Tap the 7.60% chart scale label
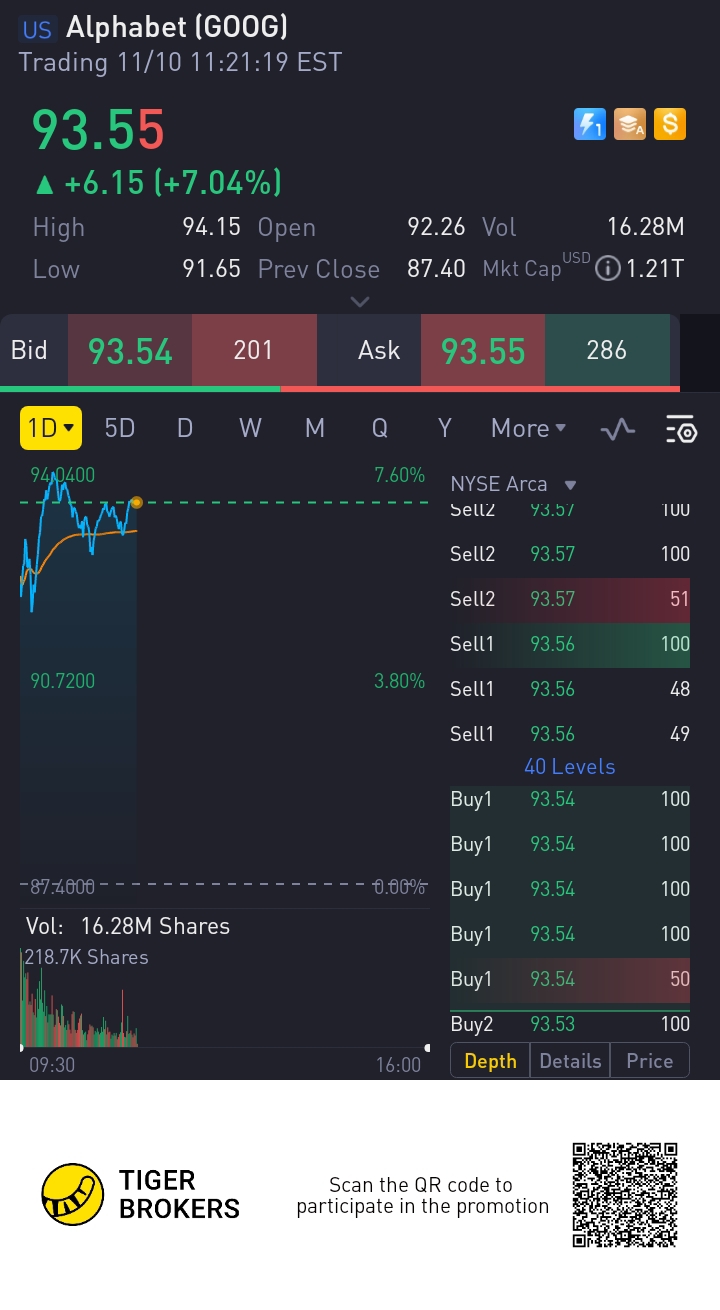Viewport: 720px width, 1310px height. tap(399, 475)
